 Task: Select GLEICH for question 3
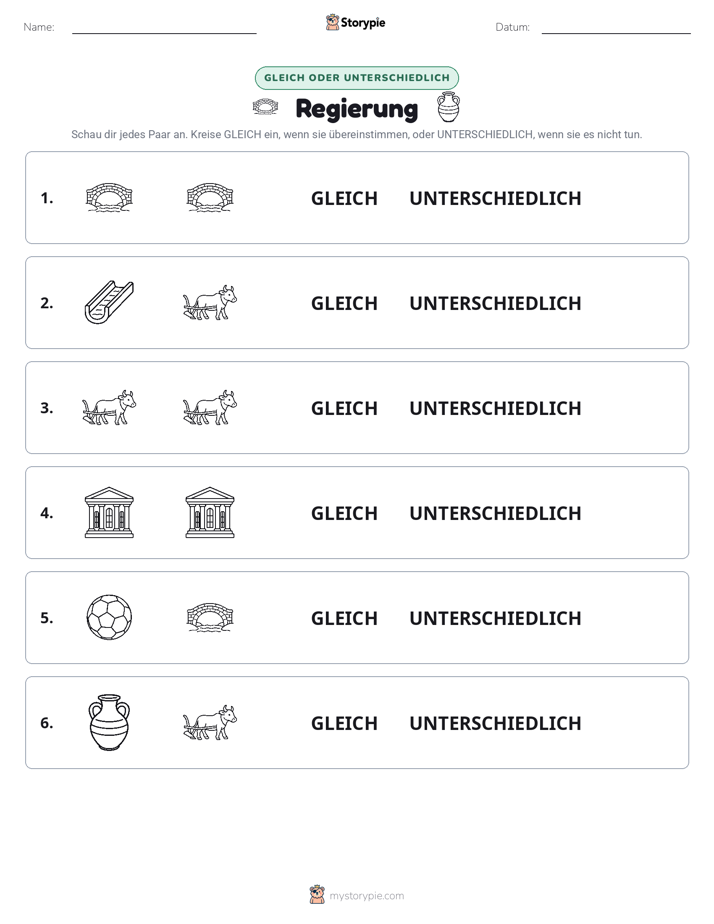click(344, 408)
